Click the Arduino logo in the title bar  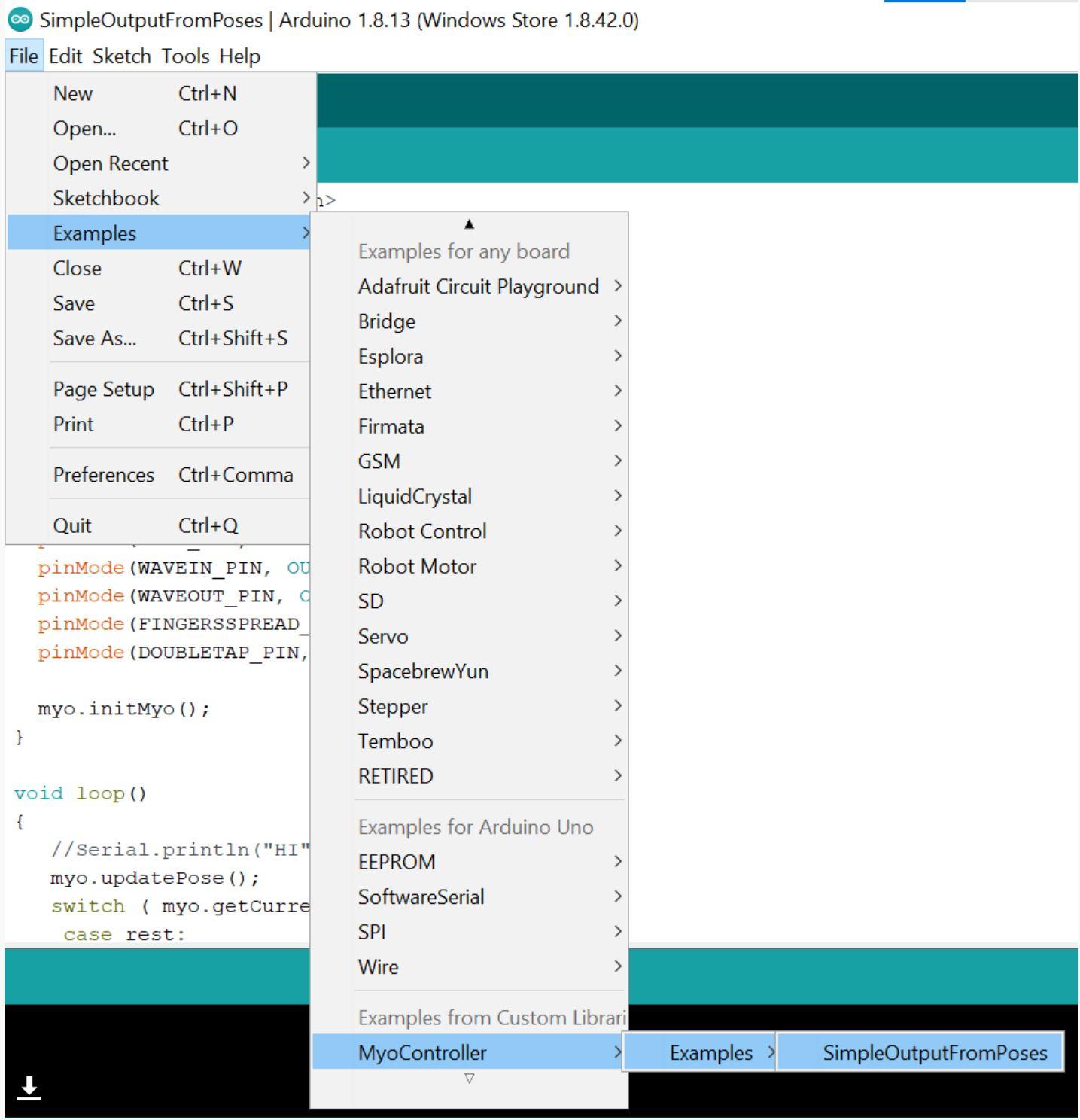19,20
